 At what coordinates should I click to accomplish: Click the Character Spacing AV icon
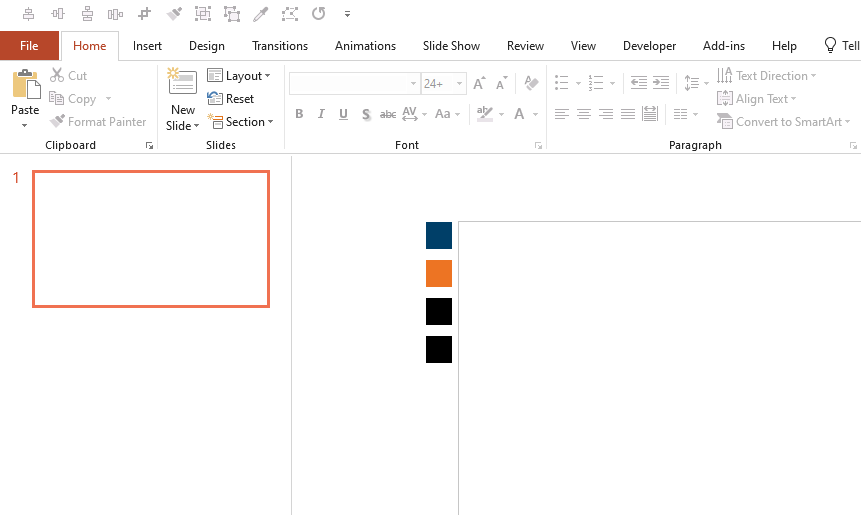click(410, 114)
